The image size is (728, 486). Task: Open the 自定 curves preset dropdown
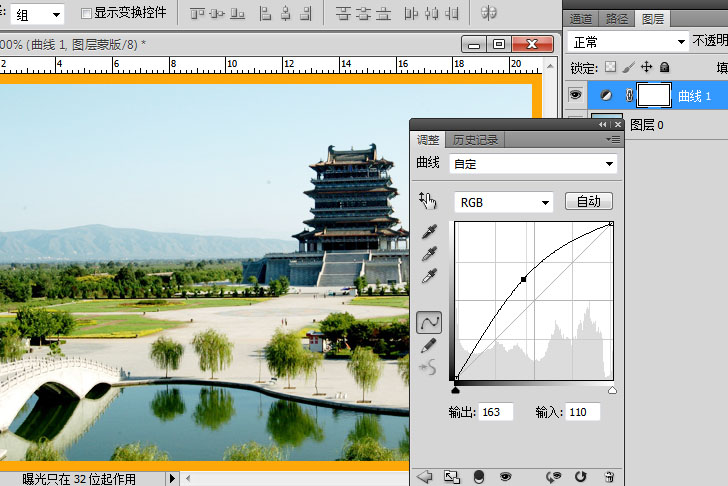pos(533,164)
